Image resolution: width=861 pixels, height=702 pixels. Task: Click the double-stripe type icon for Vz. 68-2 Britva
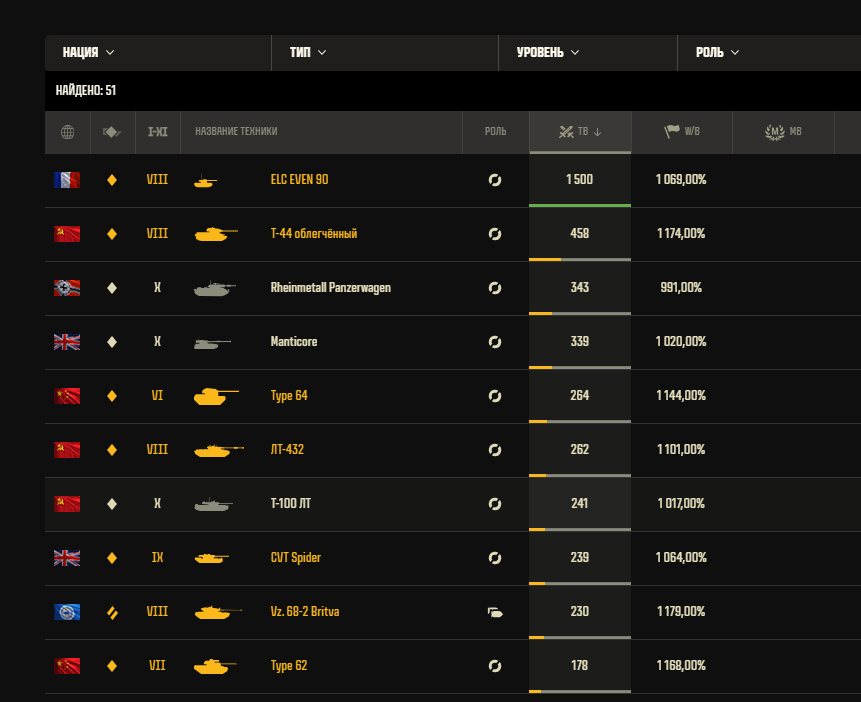(112, 612)
